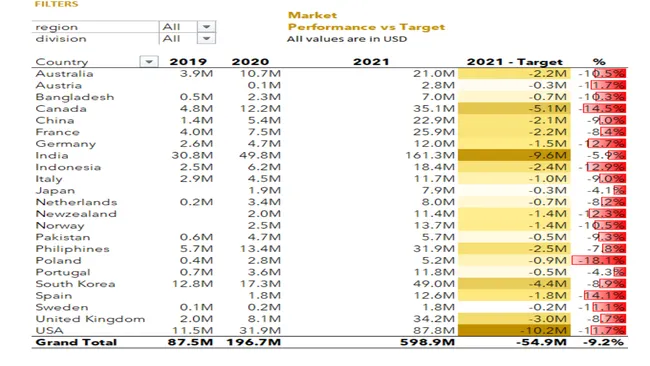Select Spain's -14.1% data bar cell
This screenshot has height=366, width=650.
tap(599, 296)
